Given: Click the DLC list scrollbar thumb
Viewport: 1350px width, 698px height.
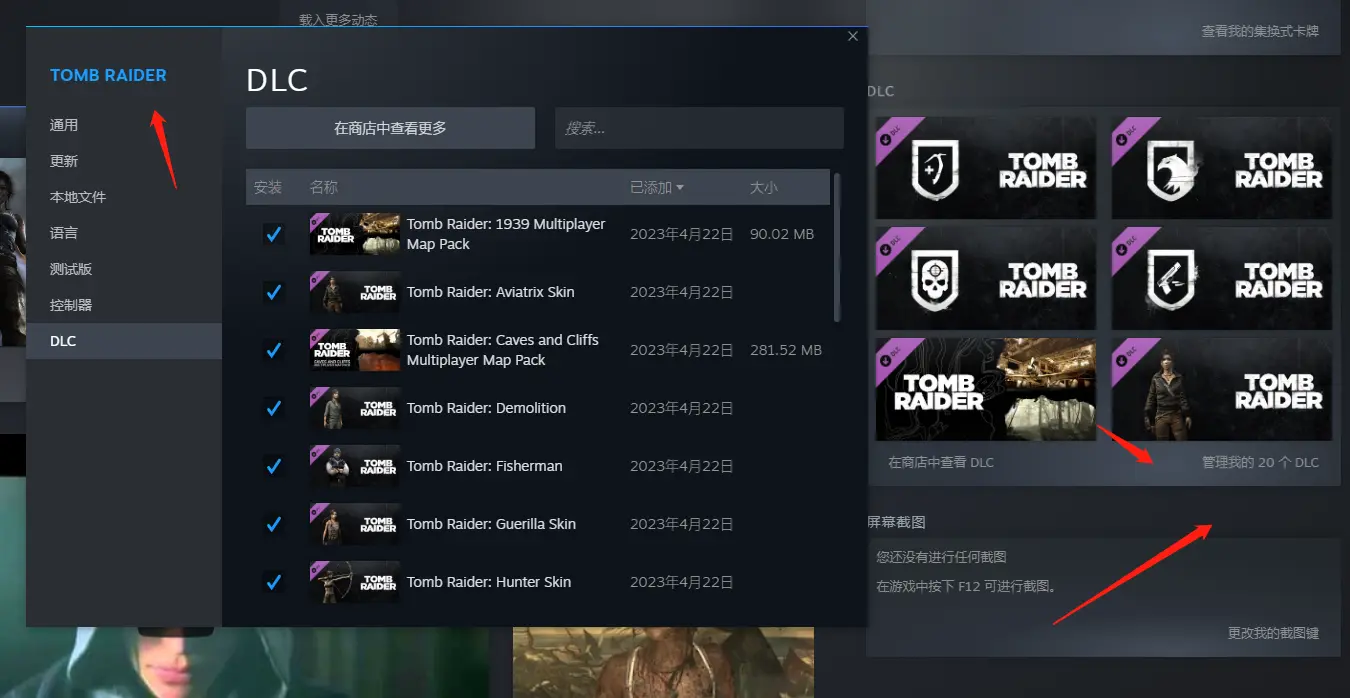Looking at the screenshot, I should pyautogui.click(x=837, y=248).
